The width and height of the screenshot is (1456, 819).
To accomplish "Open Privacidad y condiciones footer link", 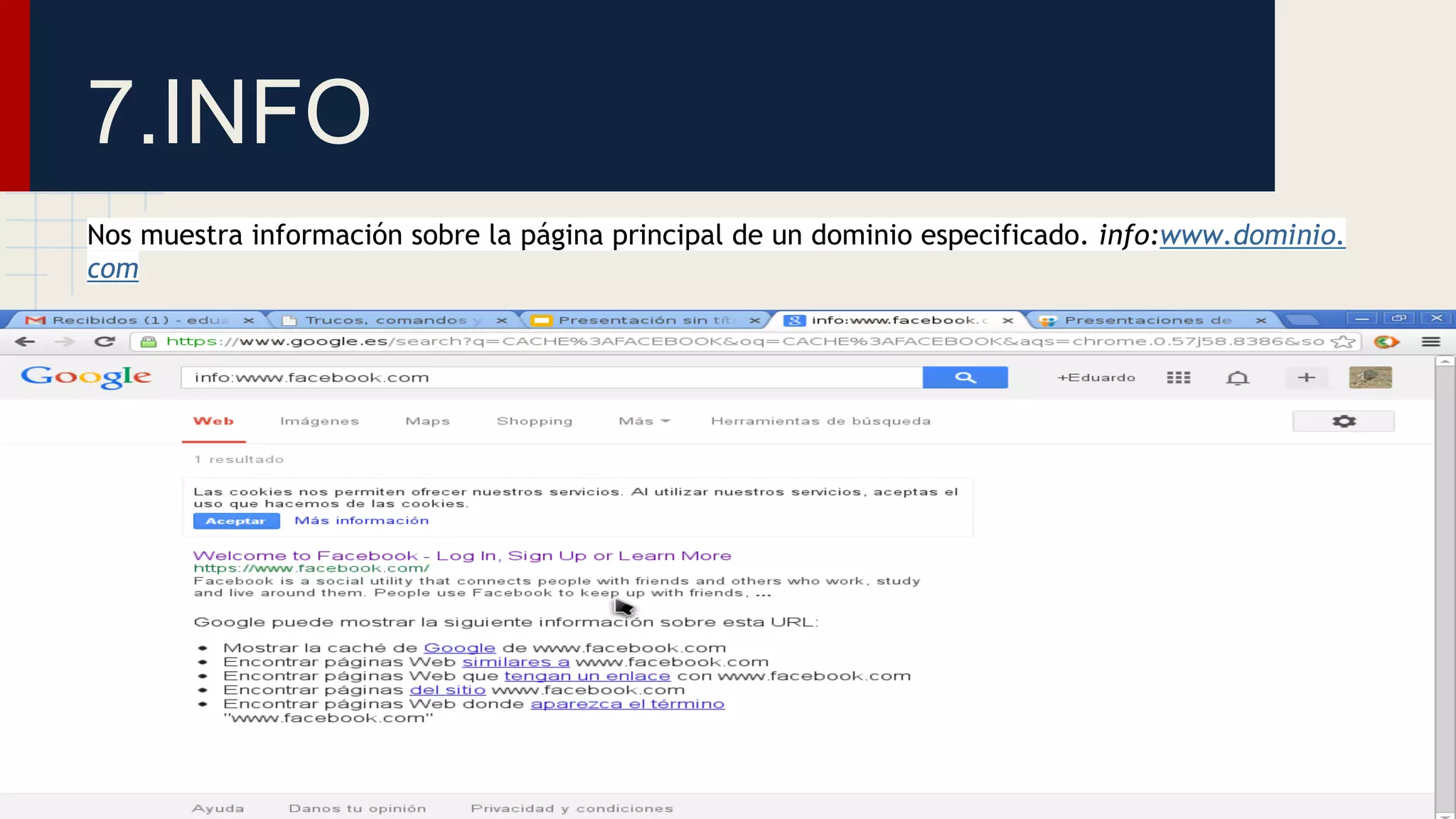I will [x=572, y=808].
